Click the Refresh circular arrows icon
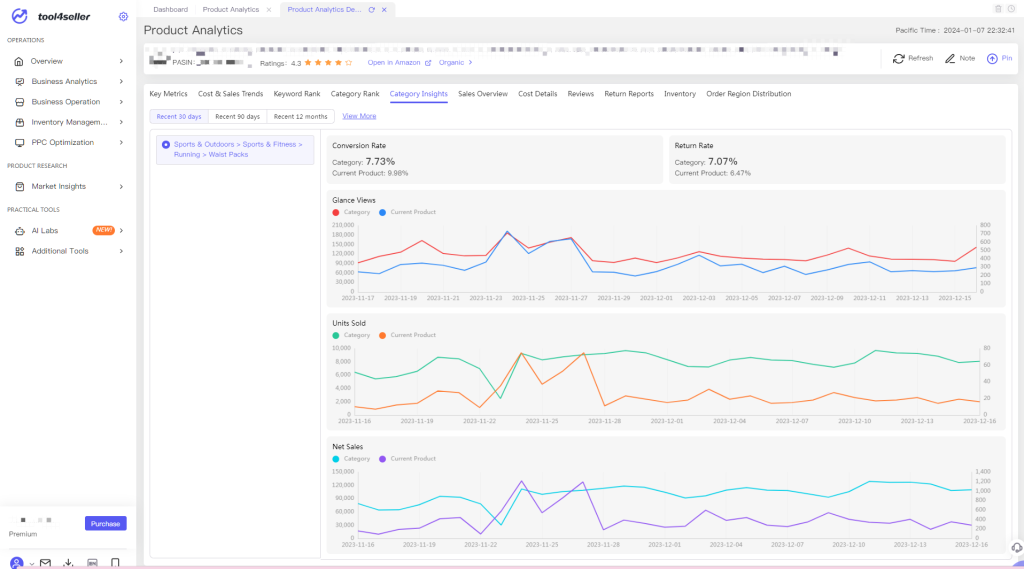Viewport: 1024px width, 569px height. click(899, 59)
